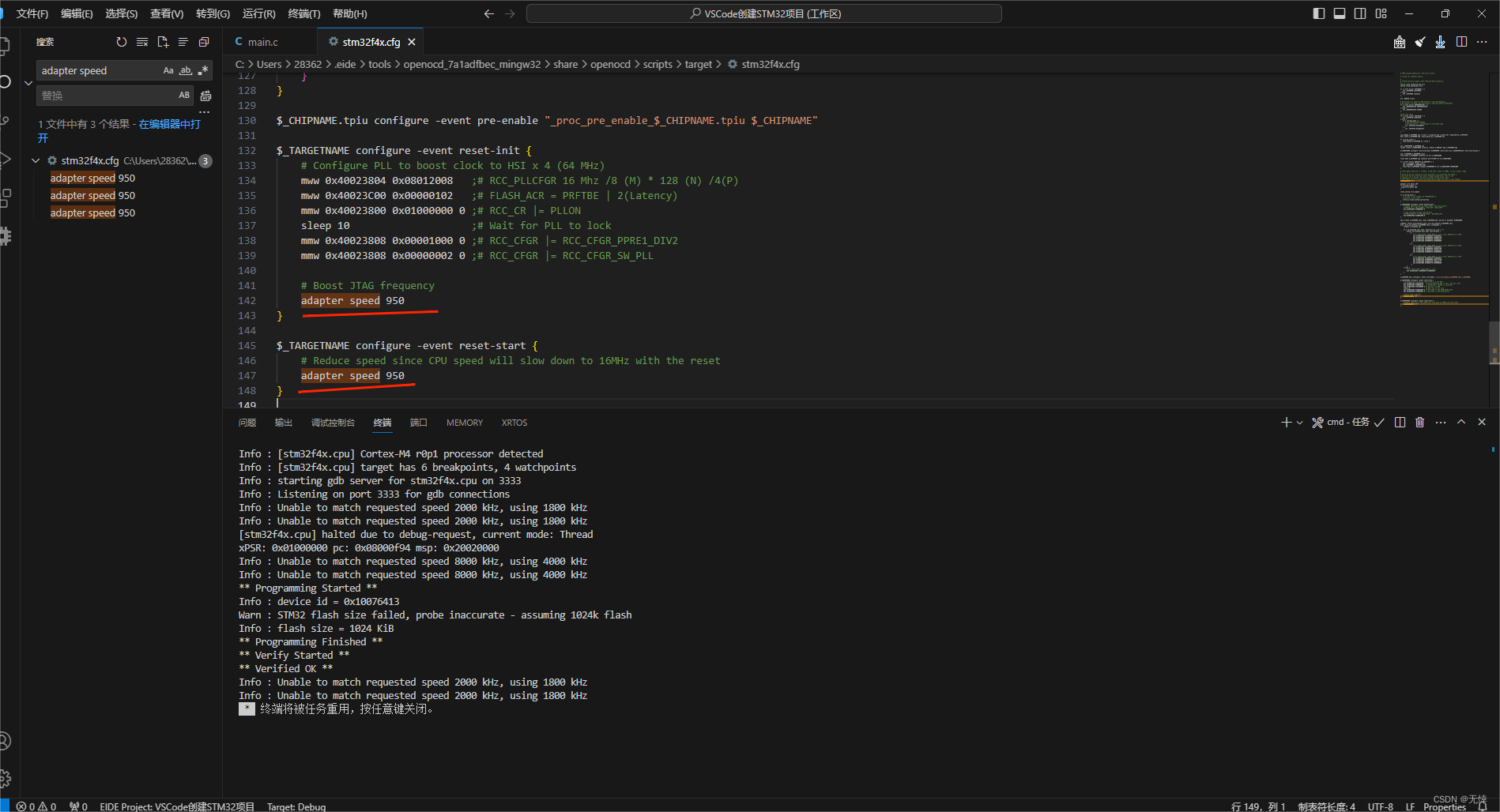The height and width of the screenshot is (812, 1500).
Task: Open 查看(V) menu
Action: [x=167, y=13]
